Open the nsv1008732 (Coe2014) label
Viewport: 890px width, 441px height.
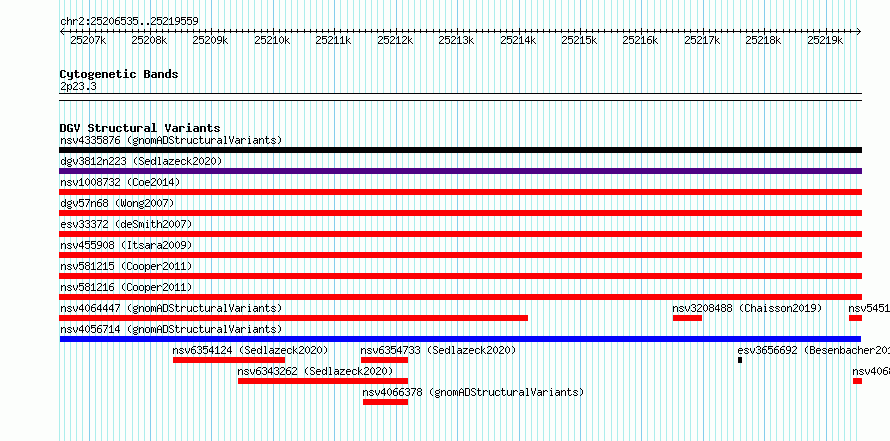click(x=120, y=182)
